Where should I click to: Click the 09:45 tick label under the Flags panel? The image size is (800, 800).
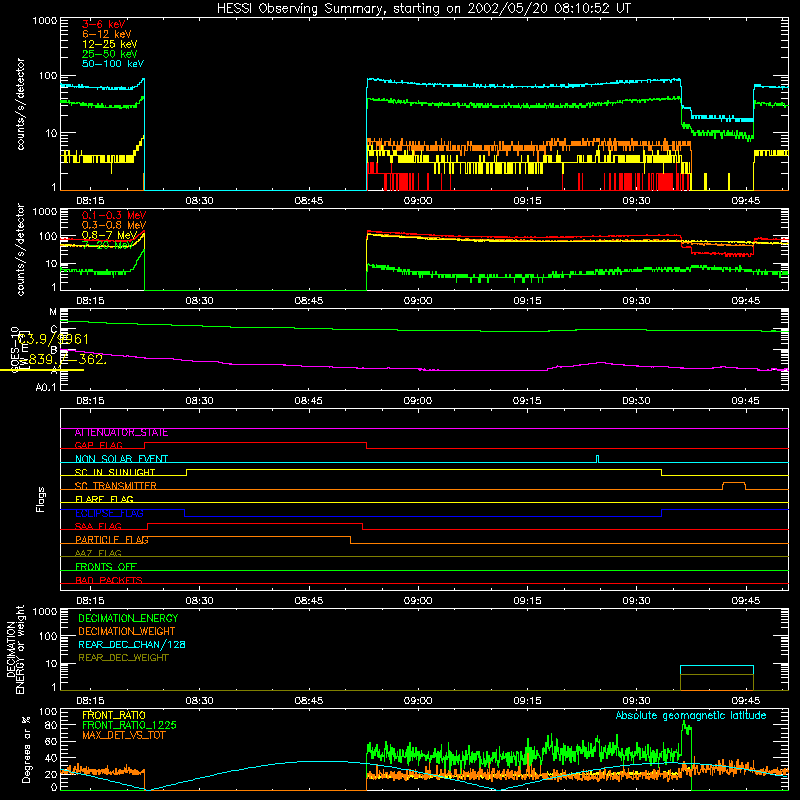pos(745,601)
